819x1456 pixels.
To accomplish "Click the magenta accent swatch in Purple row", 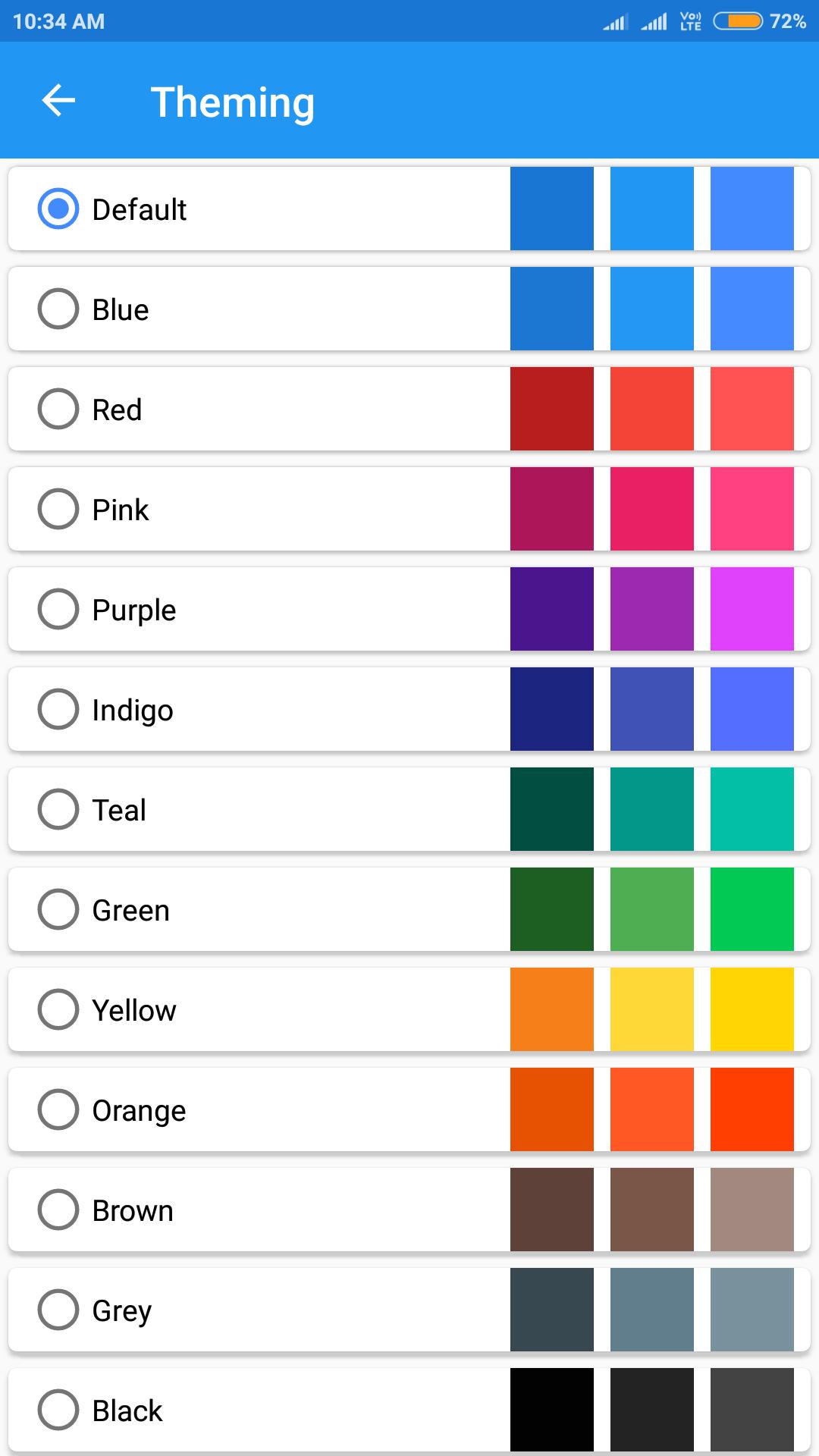I will 752,609.
